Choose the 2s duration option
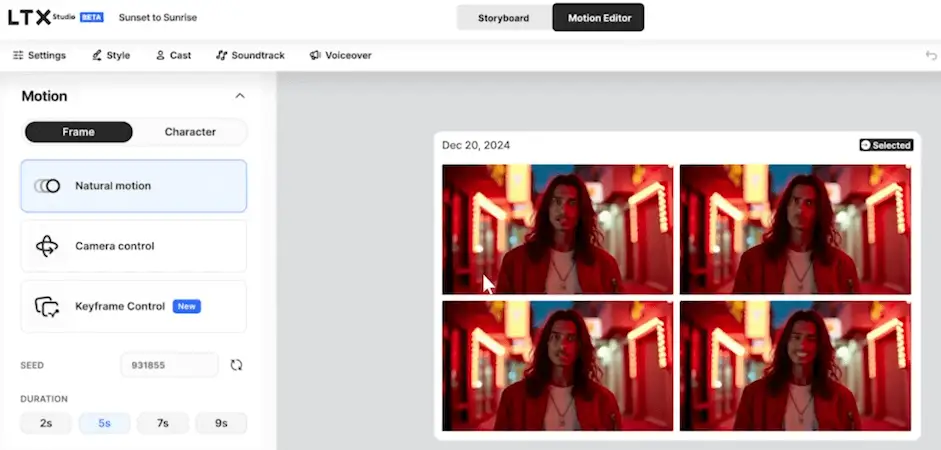The image size is (941, 450). [46, 423]
